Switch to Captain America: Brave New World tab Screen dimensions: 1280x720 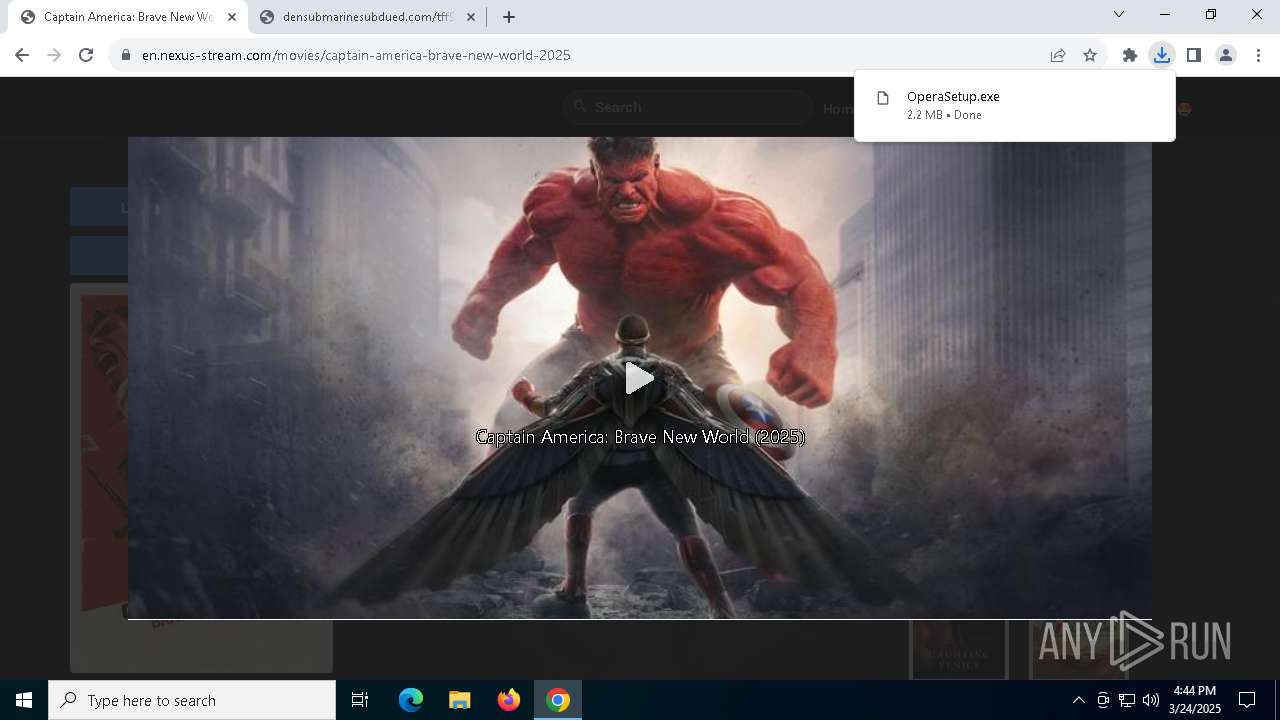[128, 17]
